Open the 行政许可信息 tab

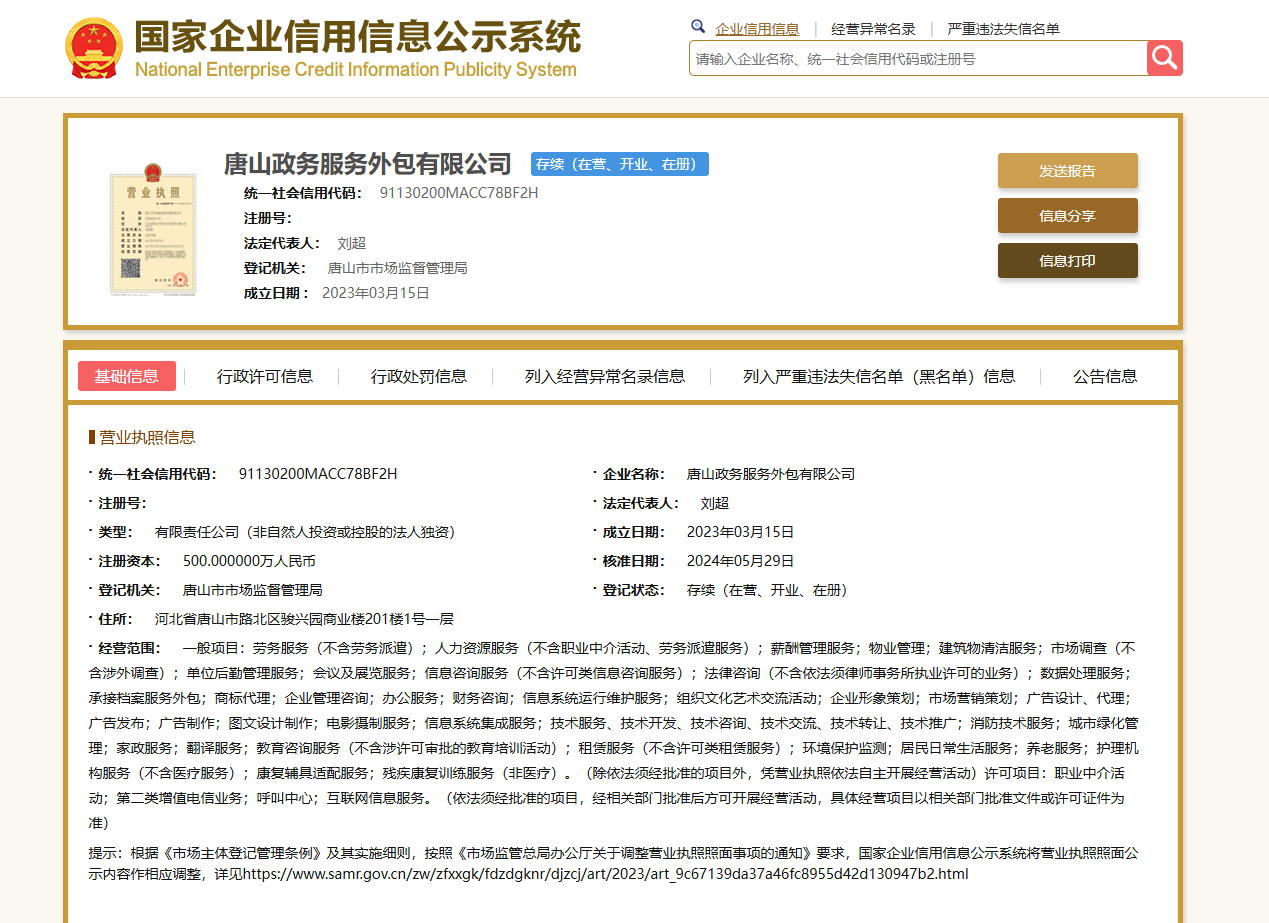tap(265, 376)
